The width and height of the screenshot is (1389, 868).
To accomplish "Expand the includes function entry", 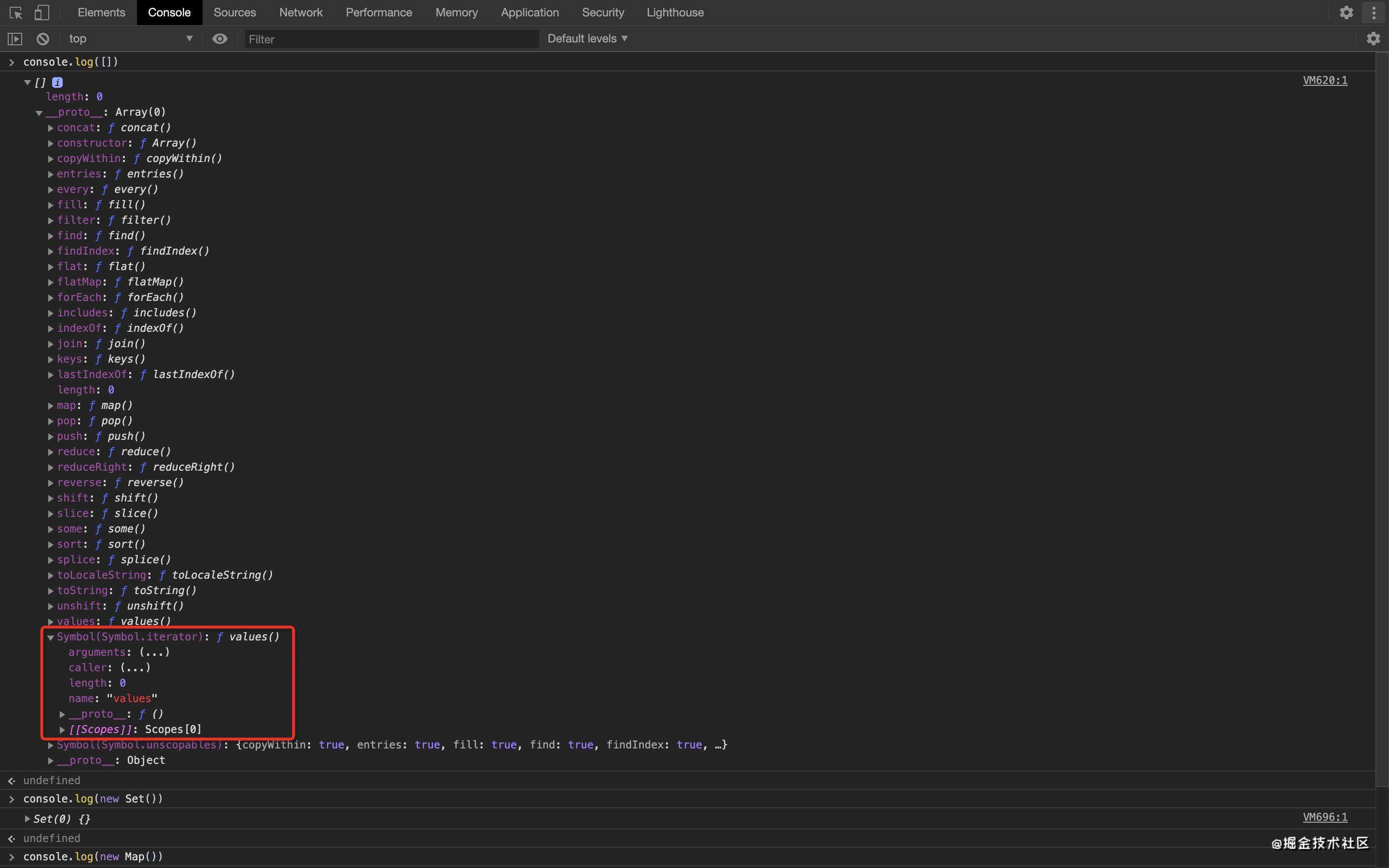I will [51, 313].
